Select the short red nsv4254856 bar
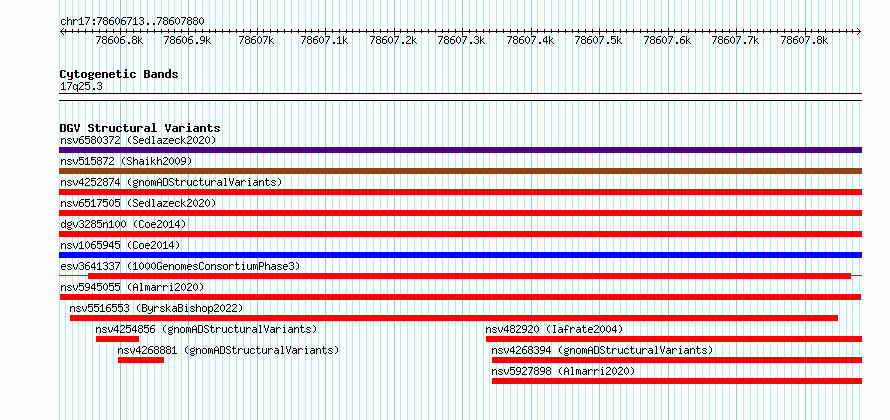Image resolution: width=890 pixels, height=420 pixels. [117, 339]
